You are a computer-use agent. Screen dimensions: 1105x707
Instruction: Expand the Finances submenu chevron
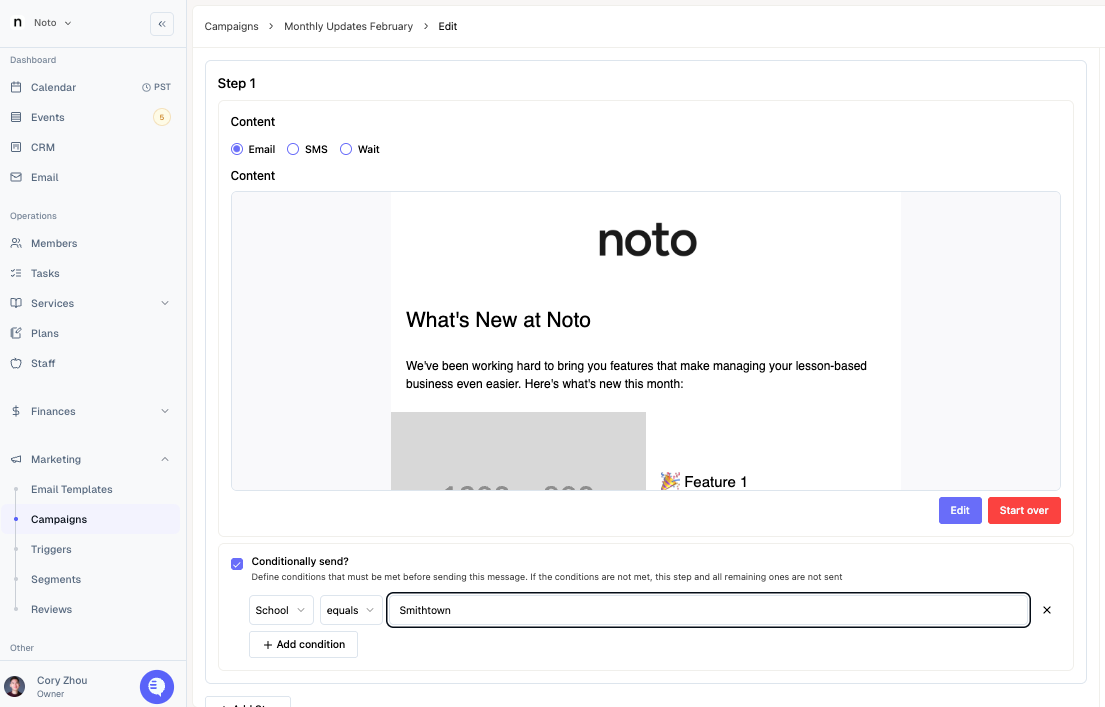(x=165, y=411)
